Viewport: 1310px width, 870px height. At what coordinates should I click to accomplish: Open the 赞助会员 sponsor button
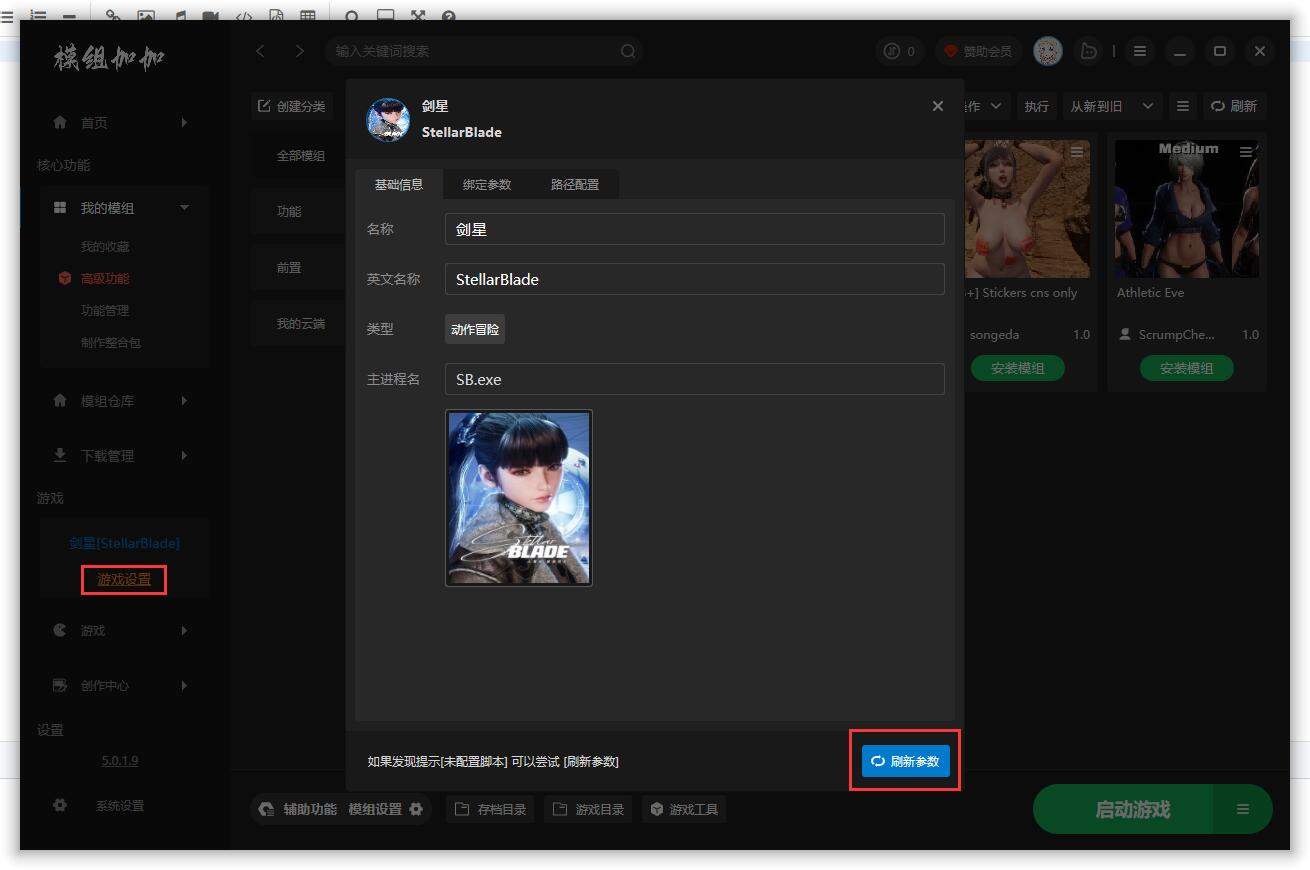click(x=978, y=51)
